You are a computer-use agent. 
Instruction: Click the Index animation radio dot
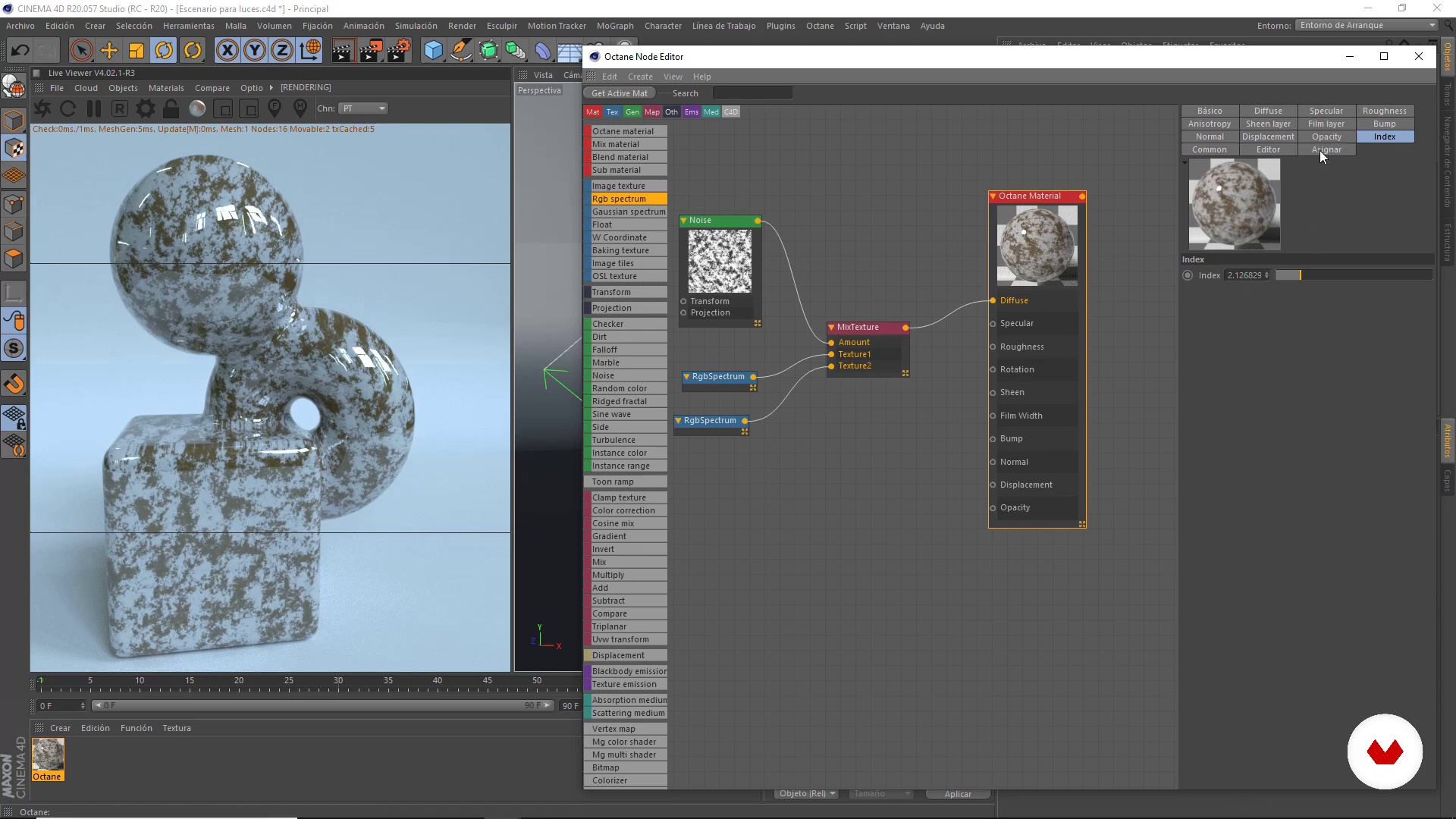click(x=1188, y=275)
